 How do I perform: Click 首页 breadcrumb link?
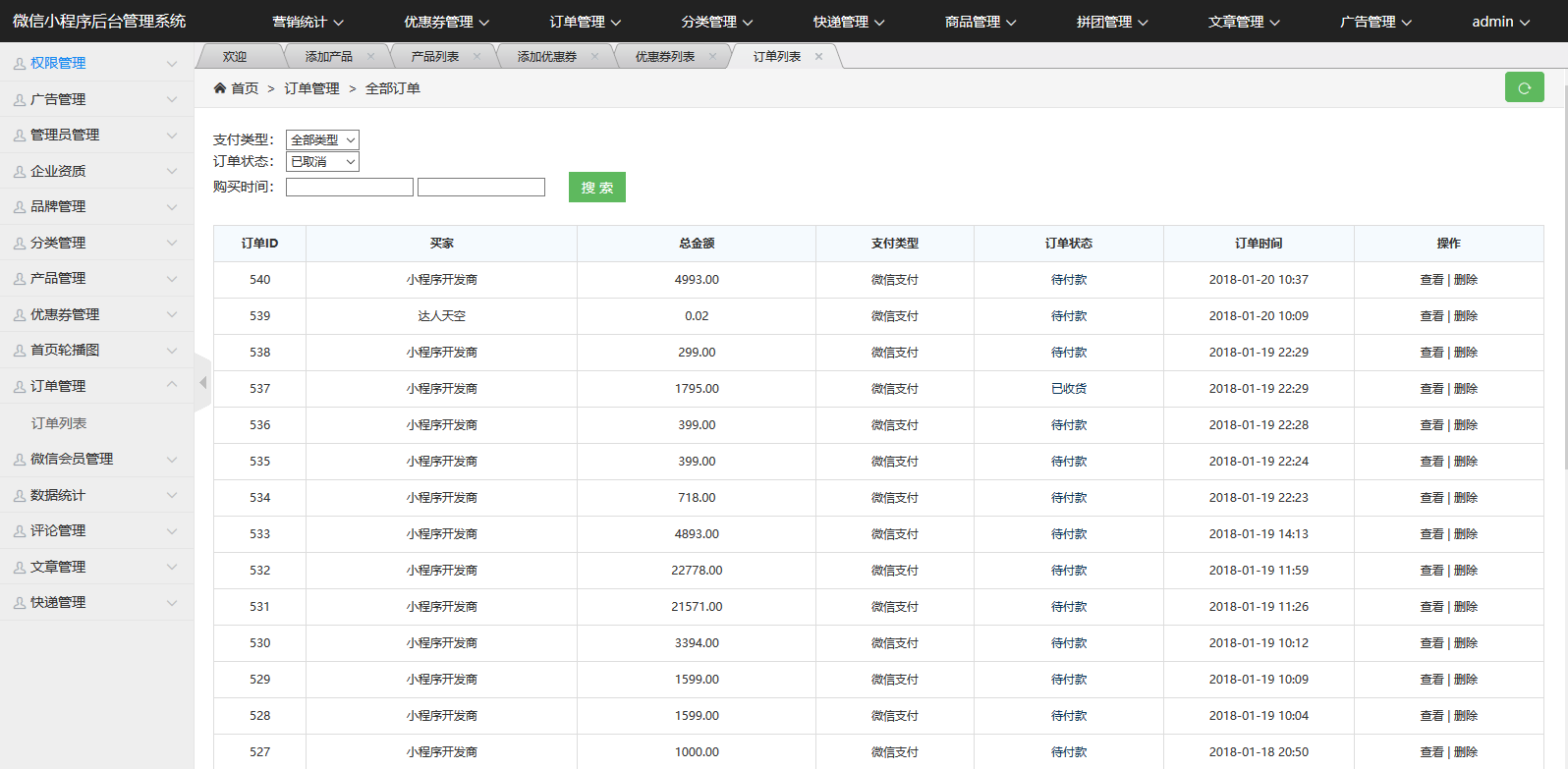[245, 88]
